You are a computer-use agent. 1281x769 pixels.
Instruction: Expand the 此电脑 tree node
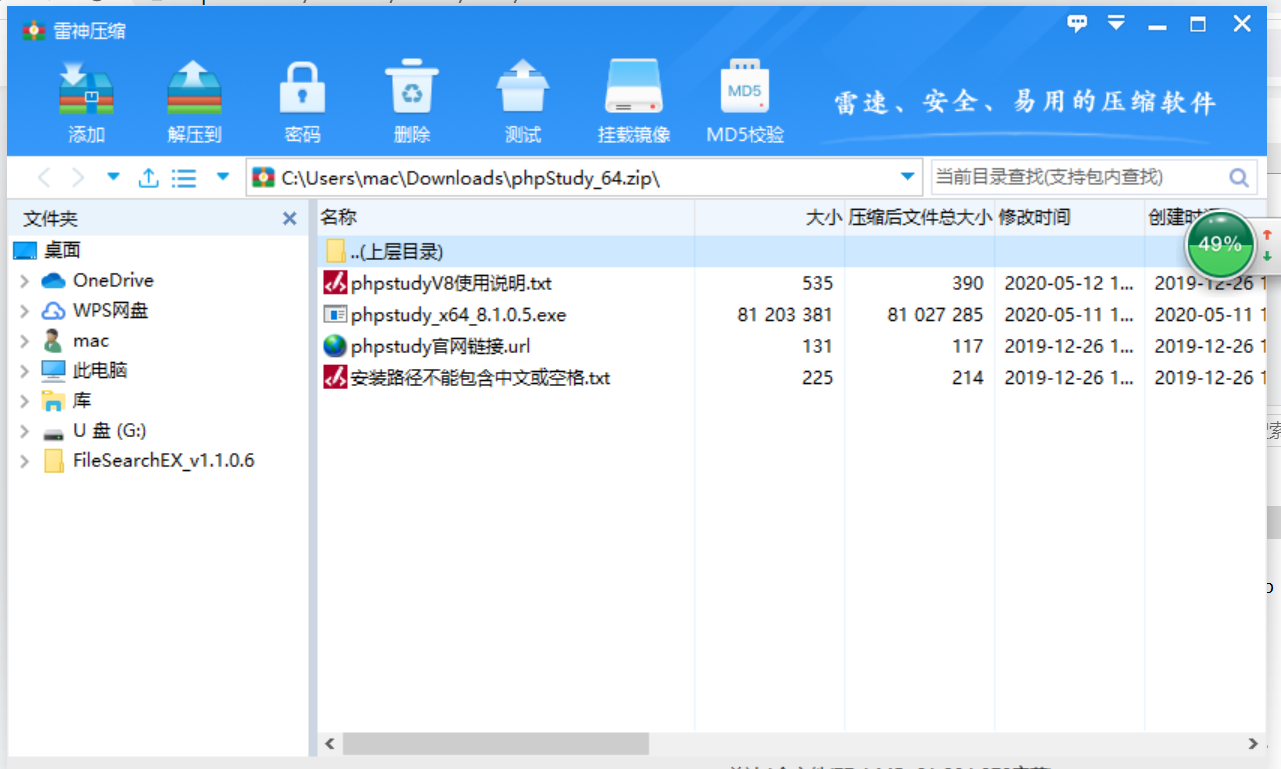(x=25, y=371)
